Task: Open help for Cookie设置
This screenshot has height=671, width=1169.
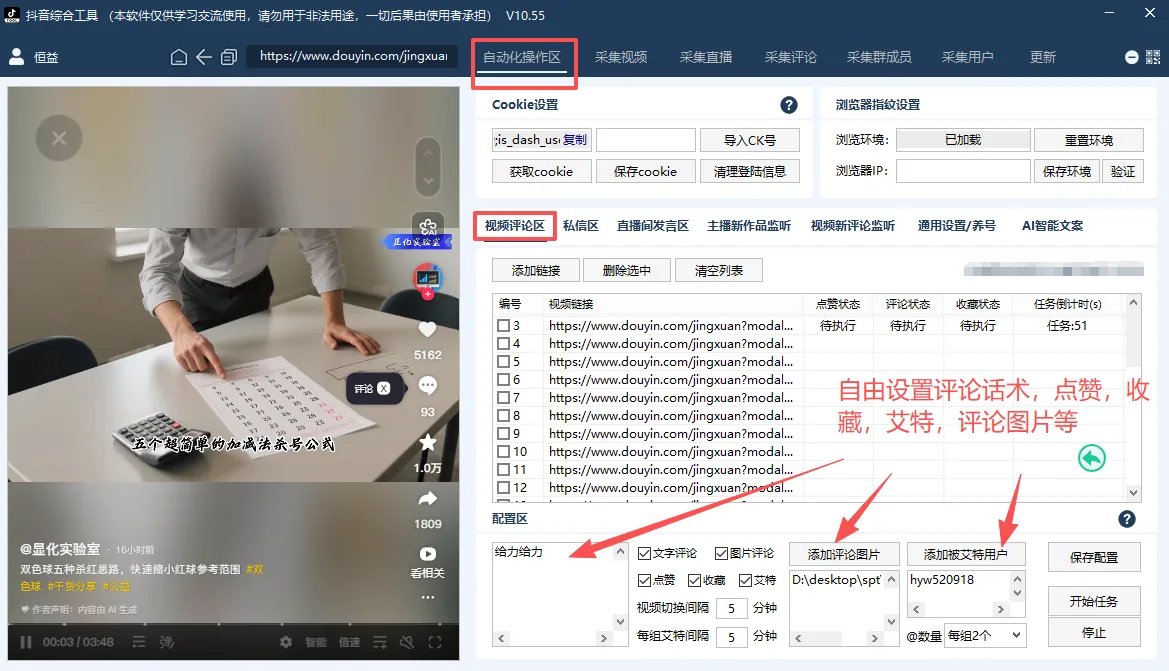Action: click(789, 105)
